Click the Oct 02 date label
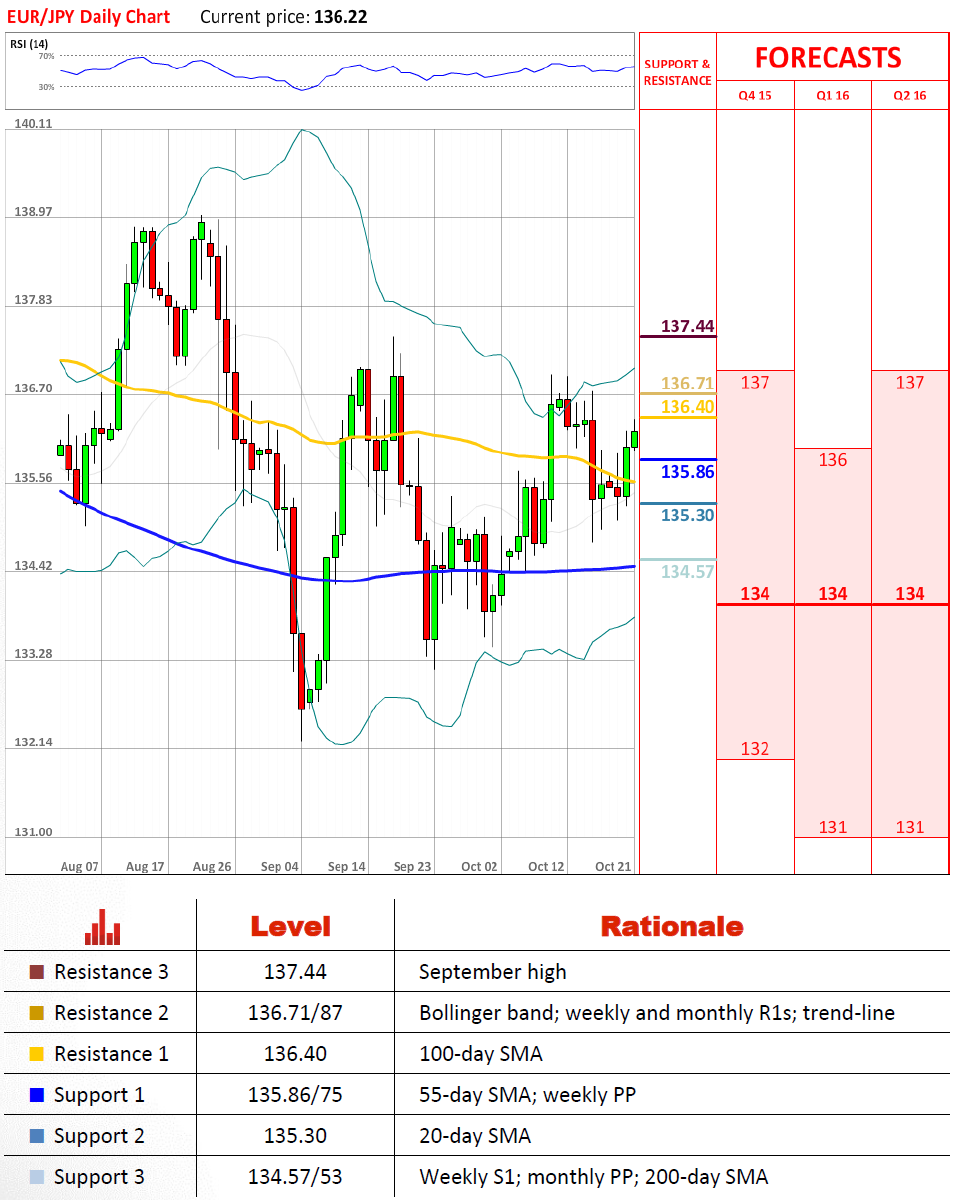The image size is (953, 1200). [479, 866]
